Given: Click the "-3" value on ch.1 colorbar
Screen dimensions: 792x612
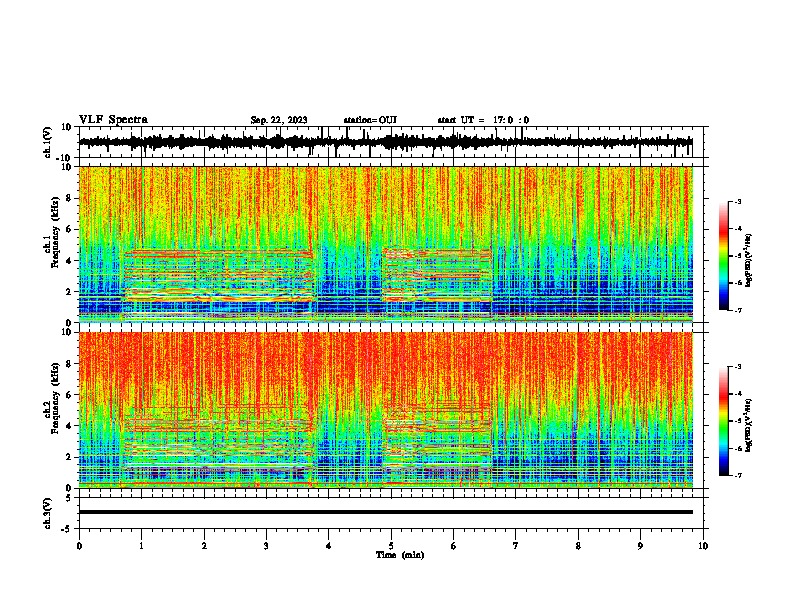Looking at the screenshot, I should pyautogui.click(x=738, y=202).
